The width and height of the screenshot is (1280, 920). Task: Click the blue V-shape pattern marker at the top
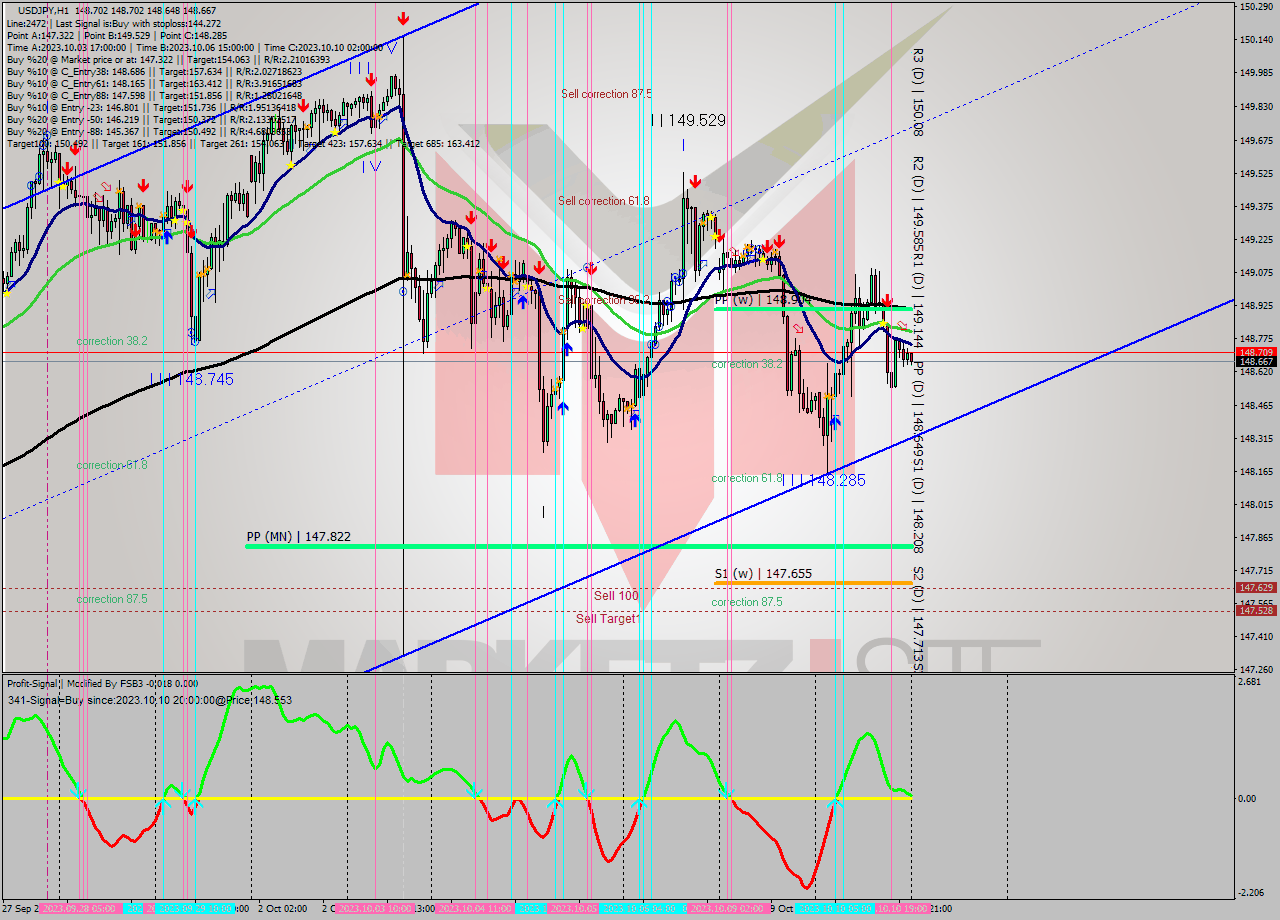[x=392, y=49]
